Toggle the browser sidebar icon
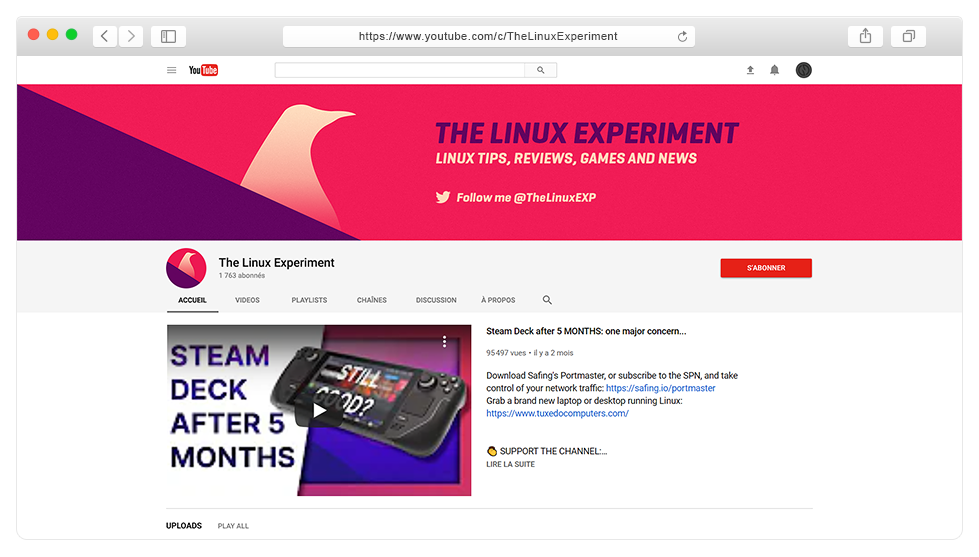Viewport: 979px width, 557px height. point(169,36)
